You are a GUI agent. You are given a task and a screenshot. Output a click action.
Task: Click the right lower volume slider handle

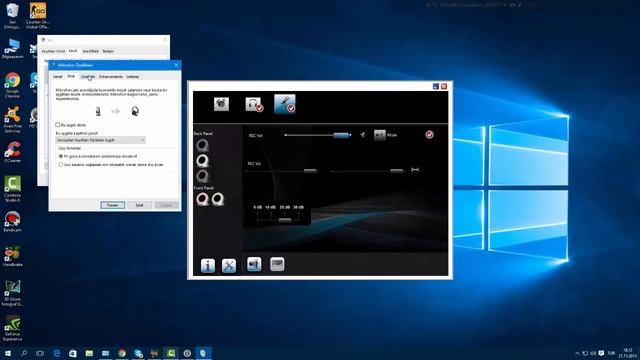[396, 170]
